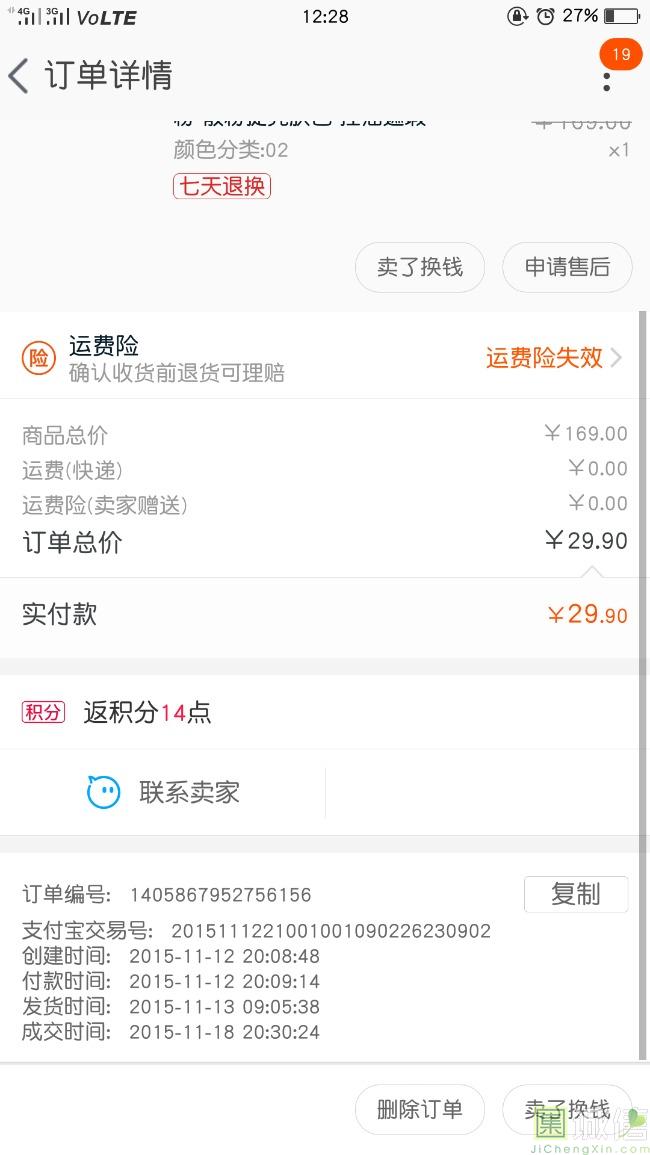Expand the 运费险失效 chevron arrow

click(x=616, y=358)
